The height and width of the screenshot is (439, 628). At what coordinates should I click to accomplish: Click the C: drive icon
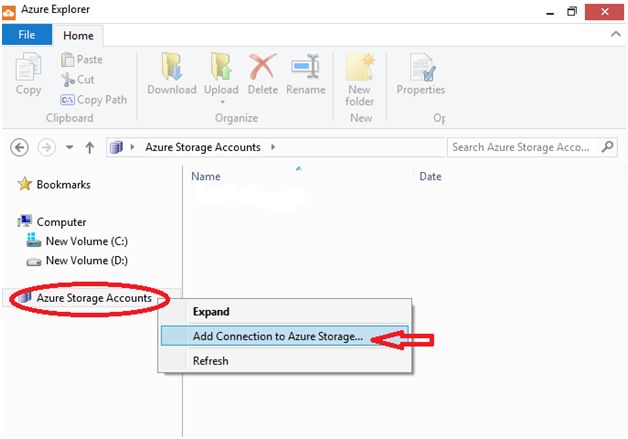34,240
